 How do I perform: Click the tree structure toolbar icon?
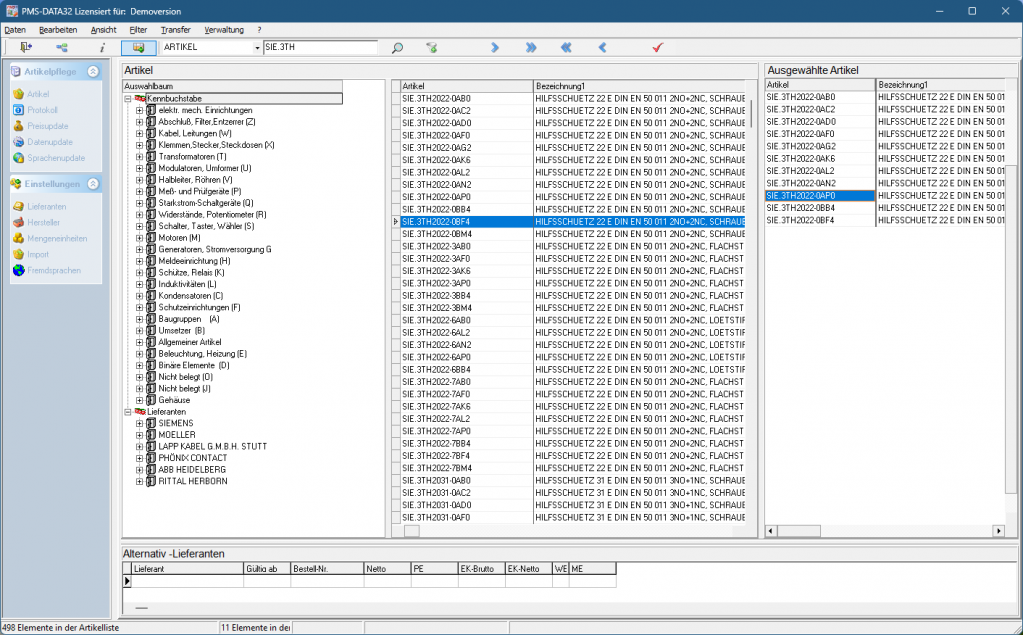coord(62,47)
